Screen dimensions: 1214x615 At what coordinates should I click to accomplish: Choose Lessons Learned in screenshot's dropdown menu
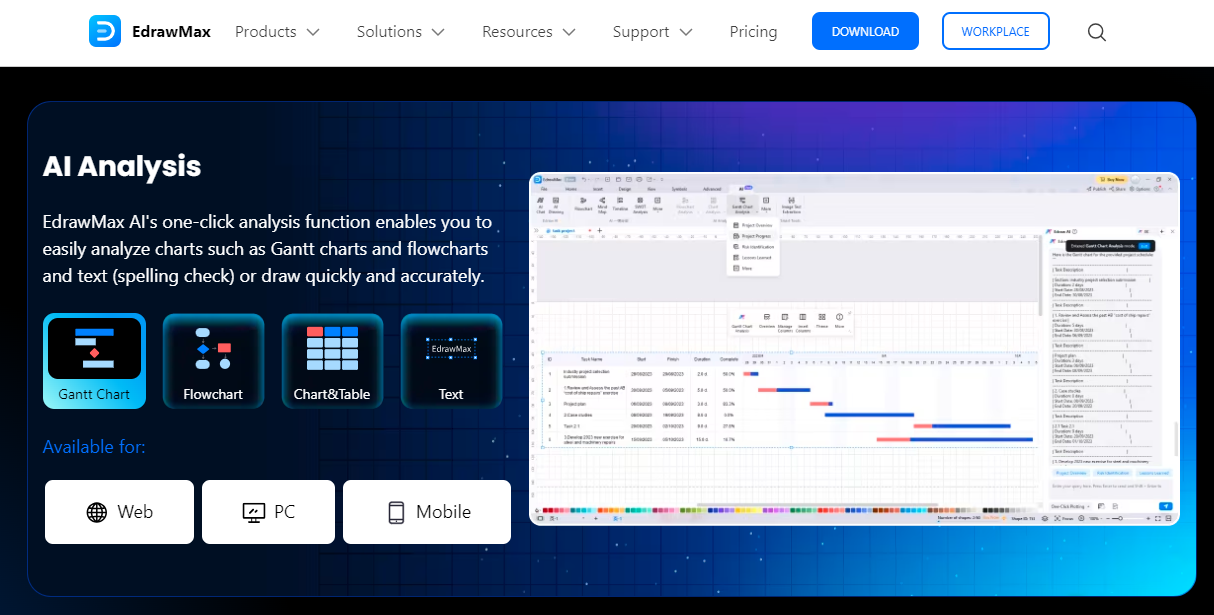(x=753, y=258)
